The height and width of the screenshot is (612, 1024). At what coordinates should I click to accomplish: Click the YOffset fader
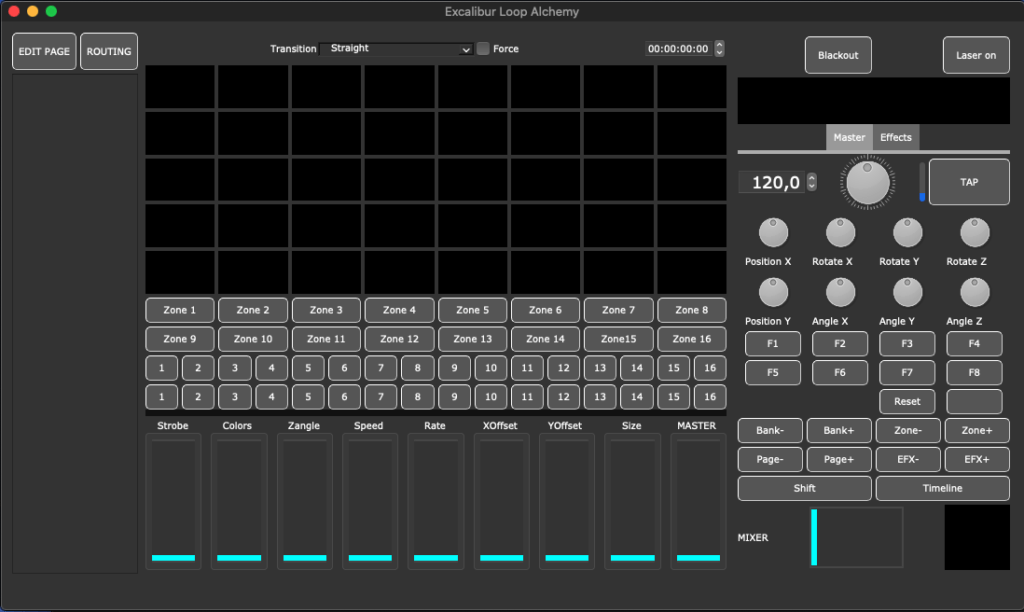(567, 501)
